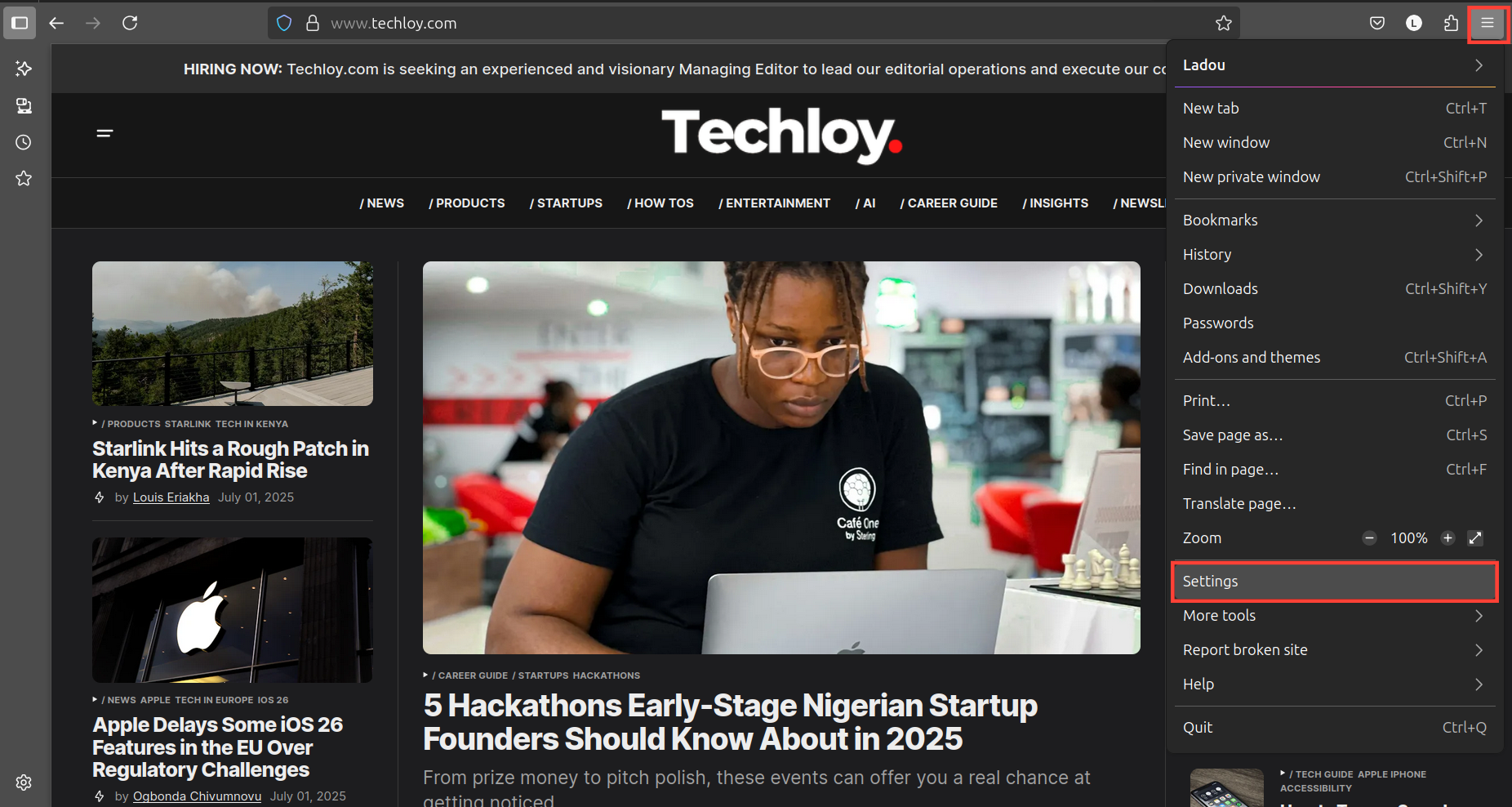Increase zoom with the plus button

coord(1448,537)
